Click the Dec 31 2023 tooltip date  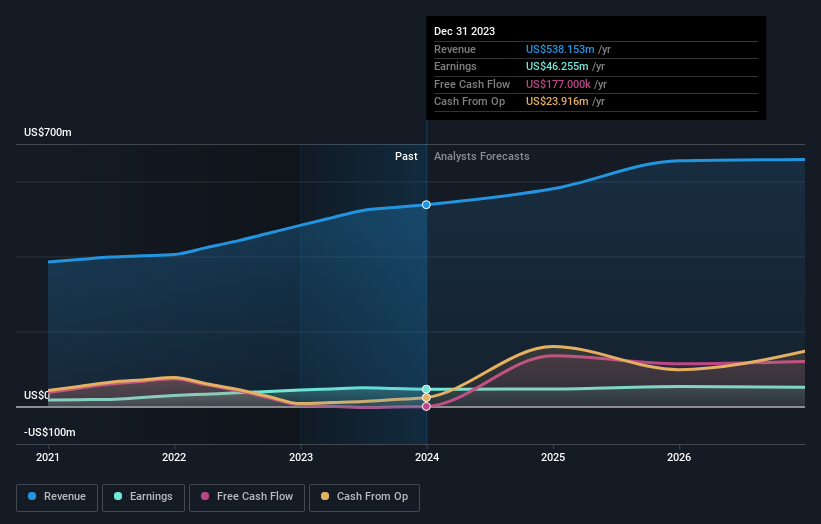tap(464, 31)
